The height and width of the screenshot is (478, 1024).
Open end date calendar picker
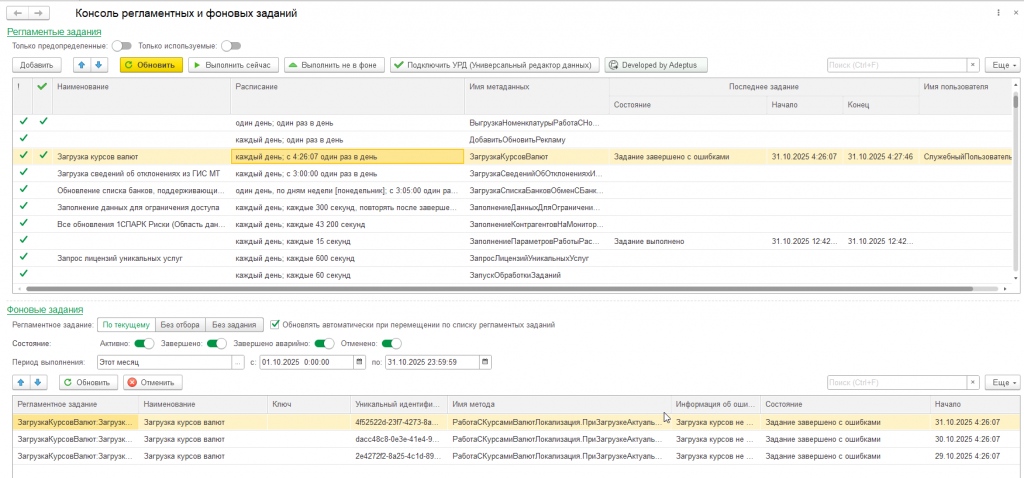(486, 362)
